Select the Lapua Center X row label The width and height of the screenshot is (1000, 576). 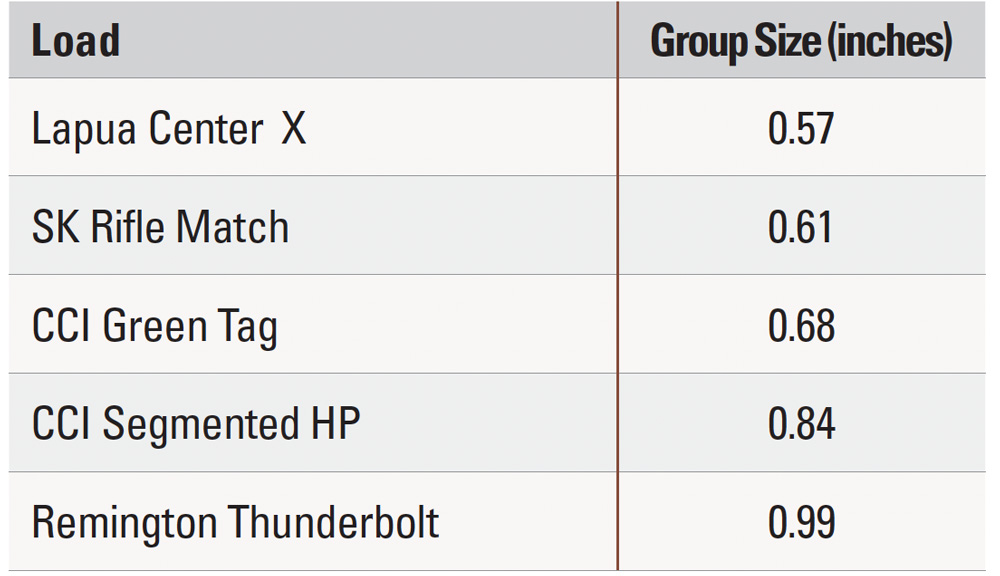click(x=169, y=128)
